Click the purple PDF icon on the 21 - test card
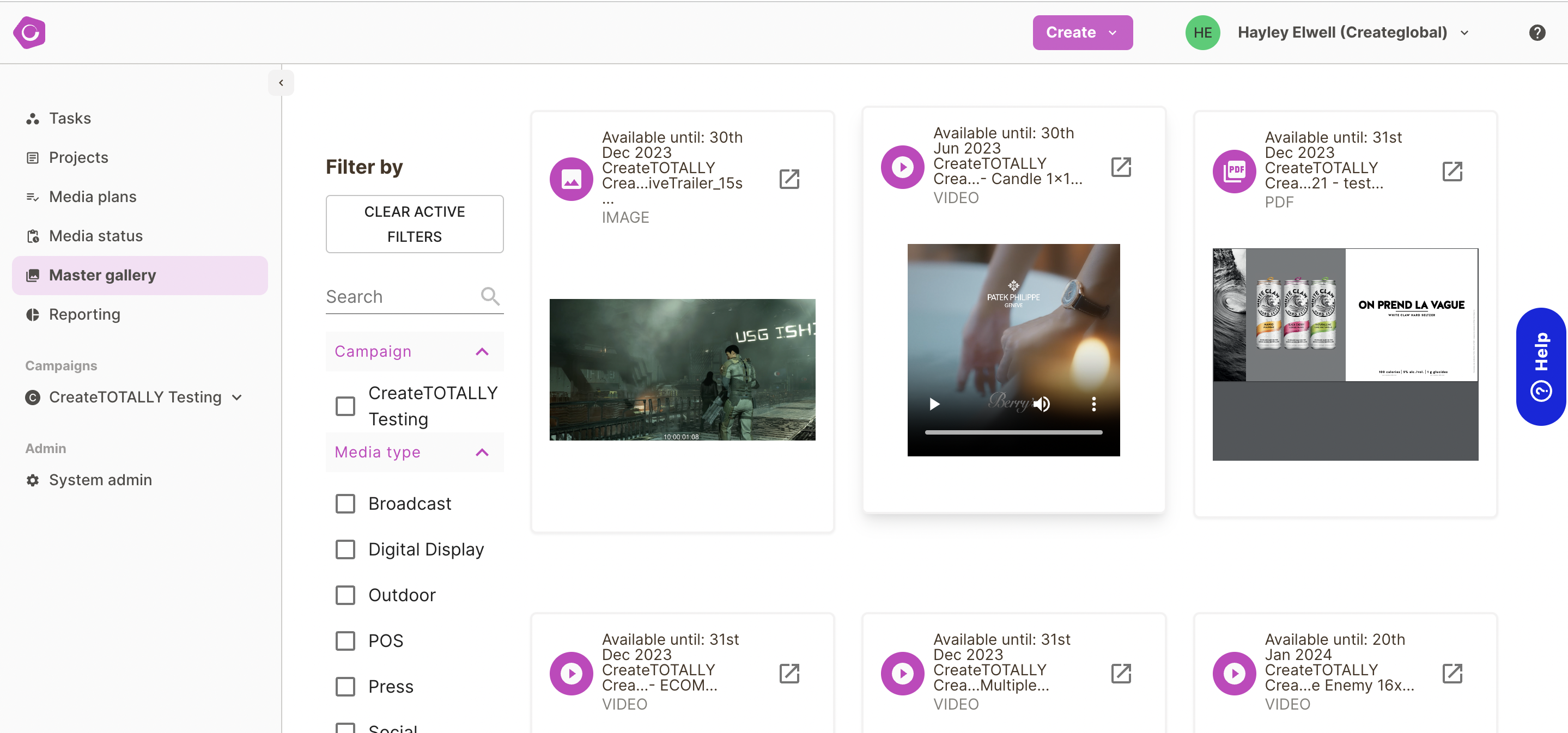The height and width of the screenshot is (733, 1568). pos(1234,172)
